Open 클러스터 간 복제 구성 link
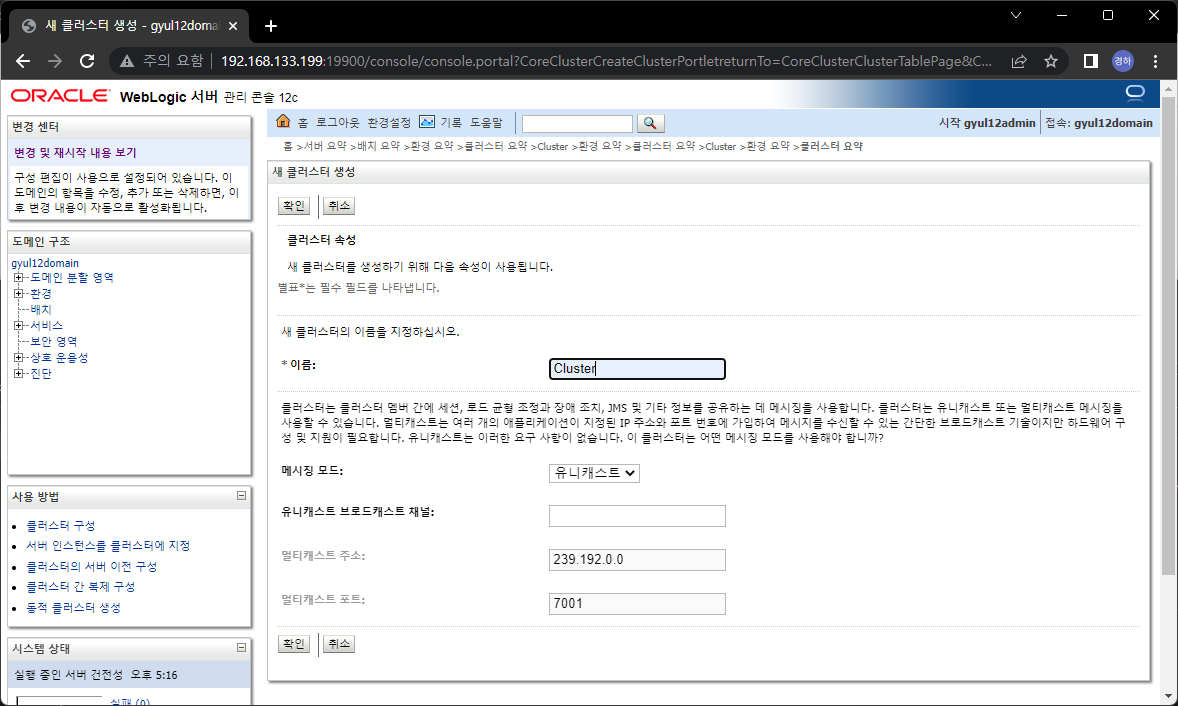The width and height of the screenshot is (1178, 706). tap(80, 587)
